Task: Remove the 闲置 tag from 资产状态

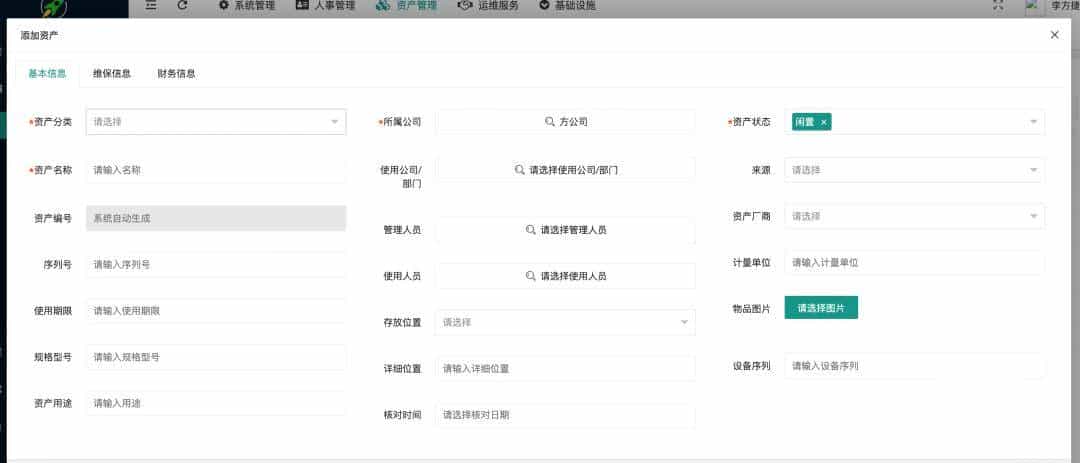Action: coord(824,123)
